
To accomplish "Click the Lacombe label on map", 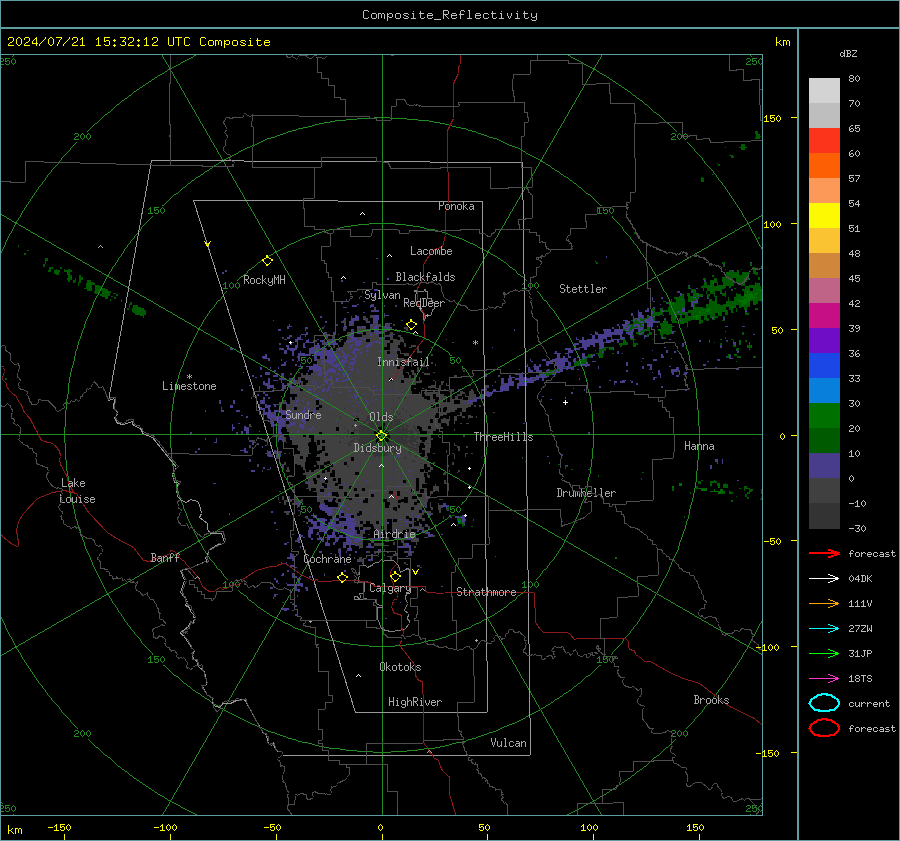I will (431, 251).
